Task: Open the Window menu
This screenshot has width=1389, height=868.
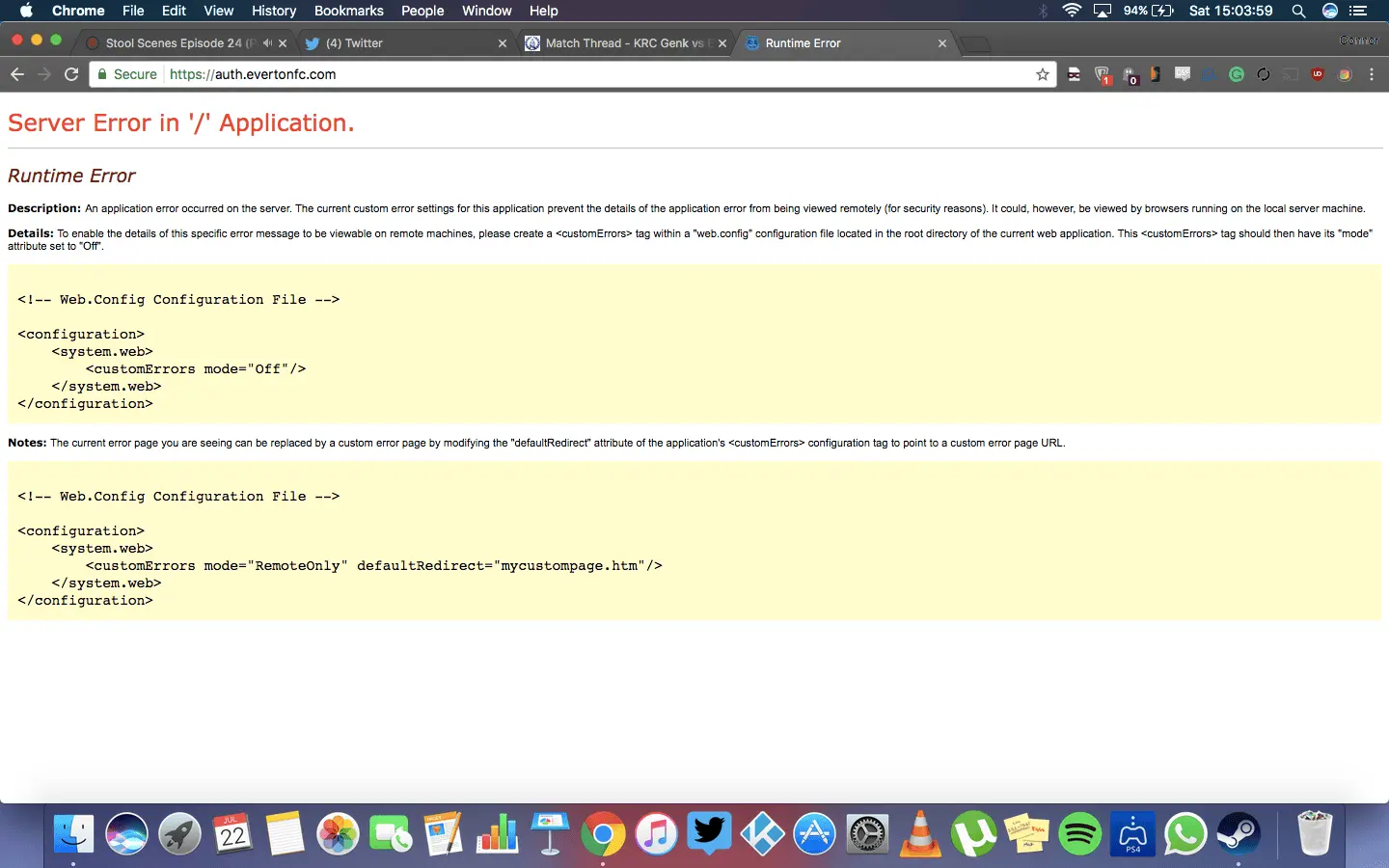Action: [486, 11]
